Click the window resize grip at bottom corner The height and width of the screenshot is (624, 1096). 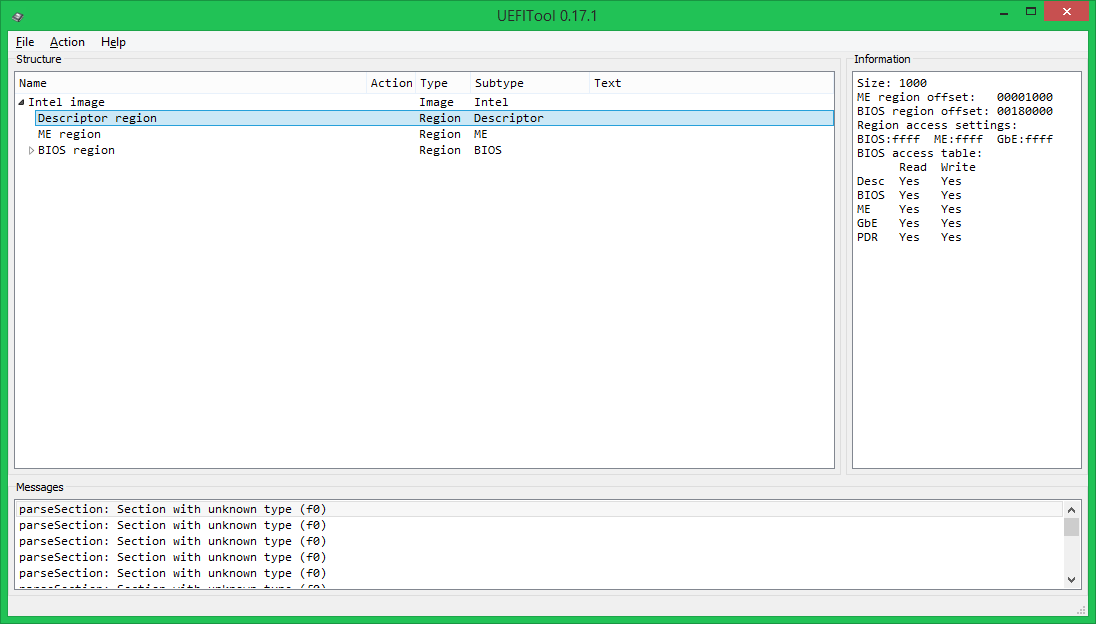(x=1081, y=610)
